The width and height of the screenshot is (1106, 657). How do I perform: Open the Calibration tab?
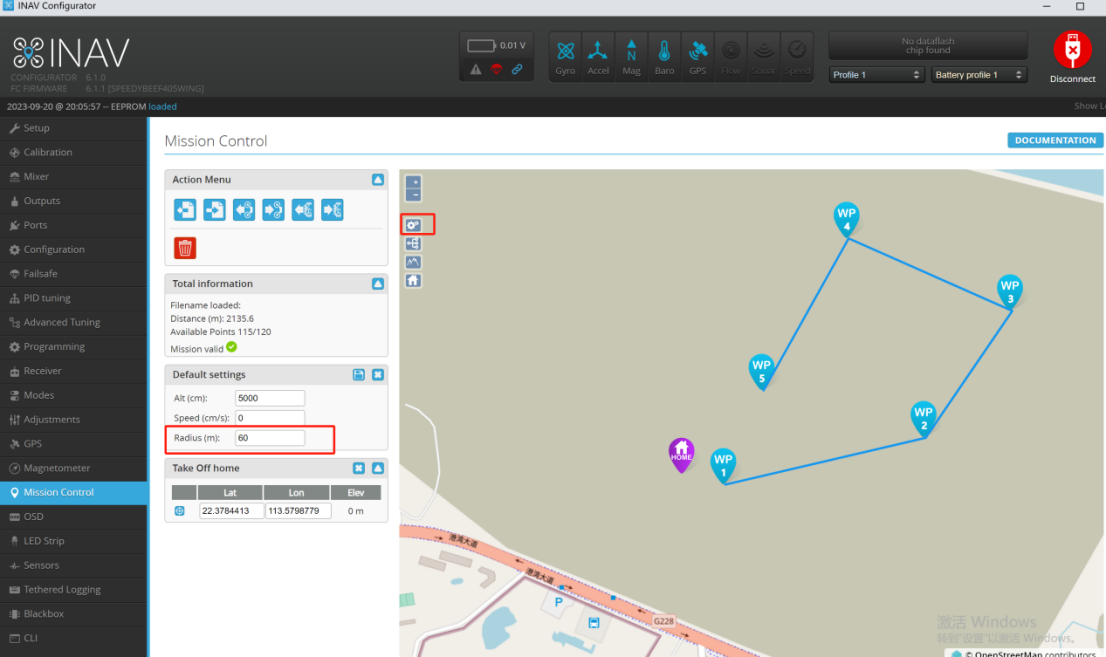(x=73, y=152)
